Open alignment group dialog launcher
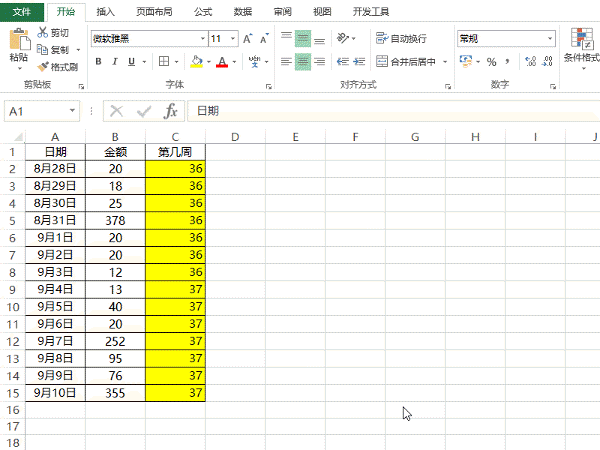 (x=447, y=86)
